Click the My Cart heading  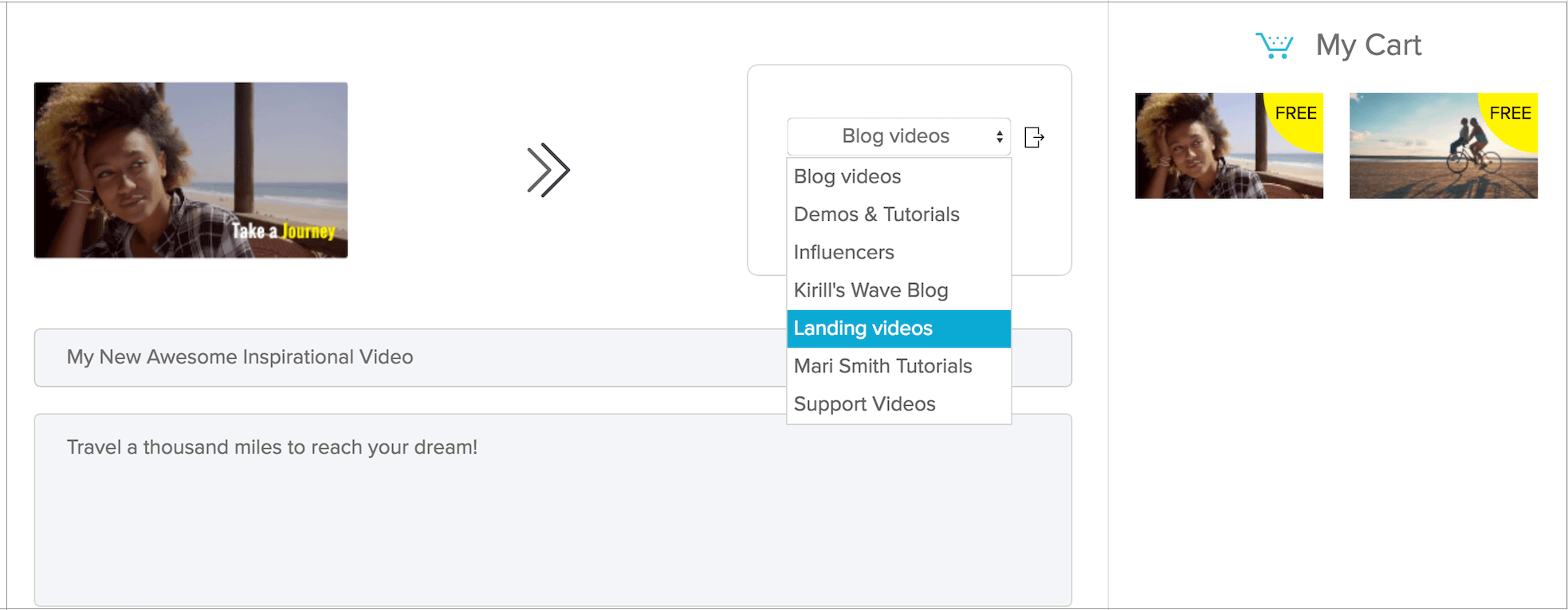[x=1368, y=45]
